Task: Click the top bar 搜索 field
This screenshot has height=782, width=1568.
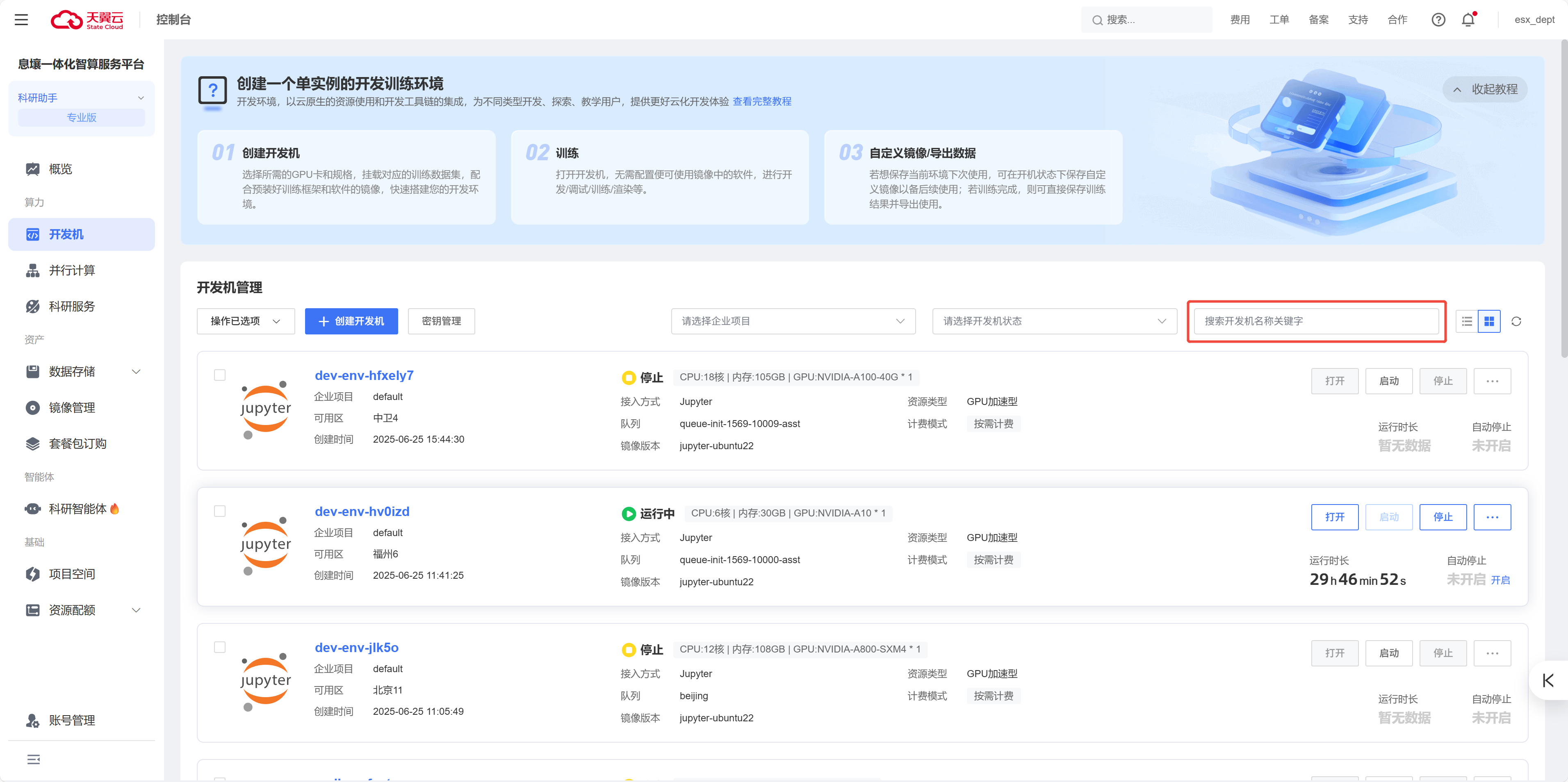Action: 1146,20
